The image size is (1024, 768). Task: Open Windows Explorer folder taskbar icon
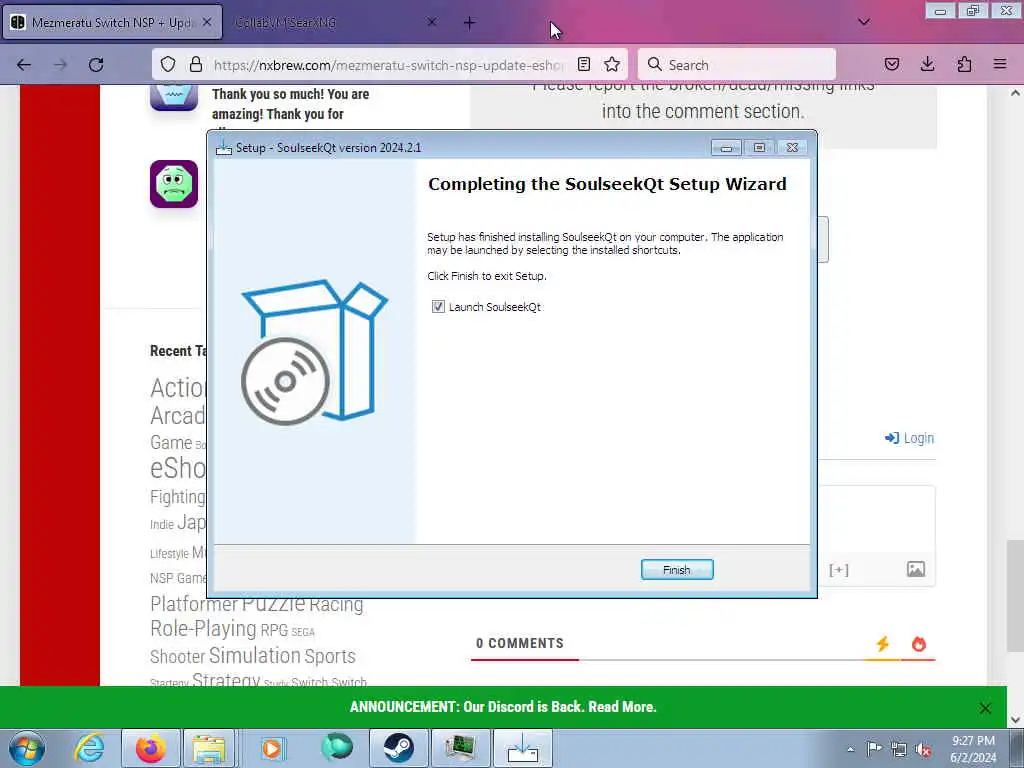209,748
